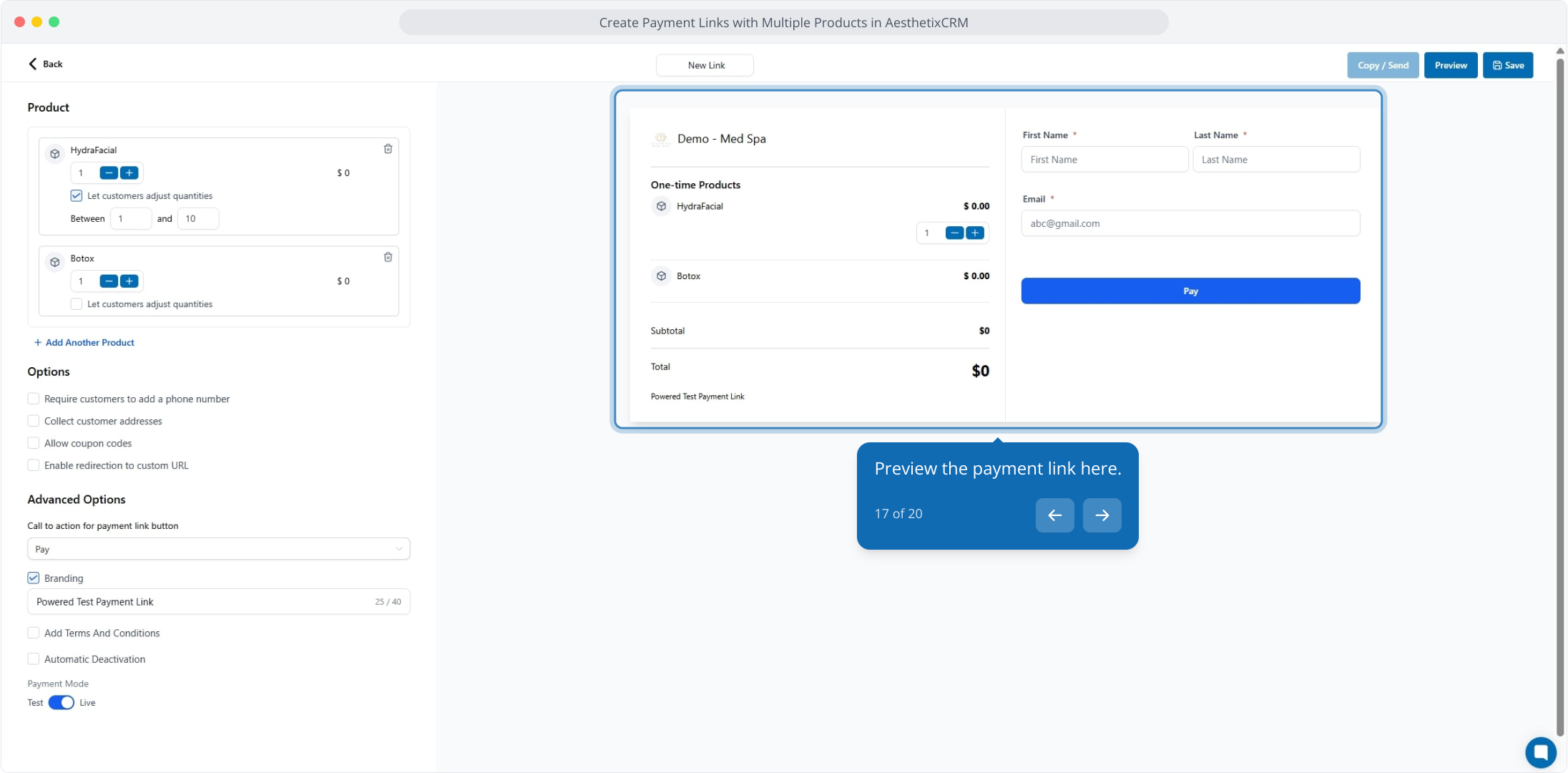
Task: Click Add Another Product link
Action: [x=84, y=342]
